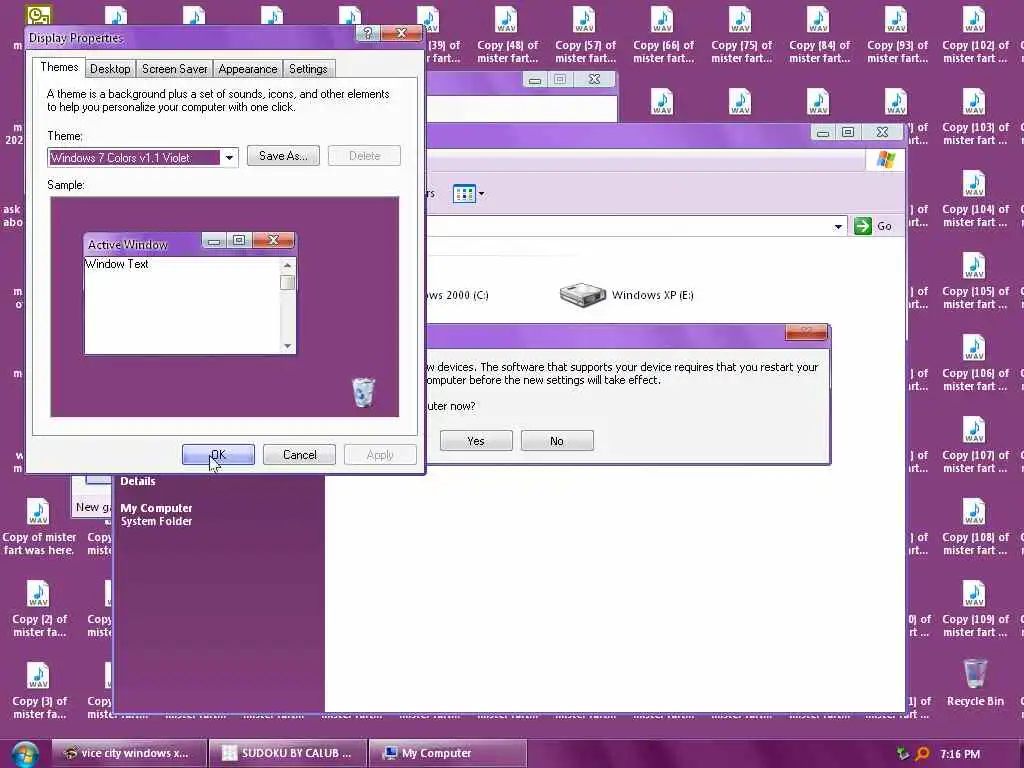
Task: Select the Copy (109) of mister fart file
Action: click(975, 609)
